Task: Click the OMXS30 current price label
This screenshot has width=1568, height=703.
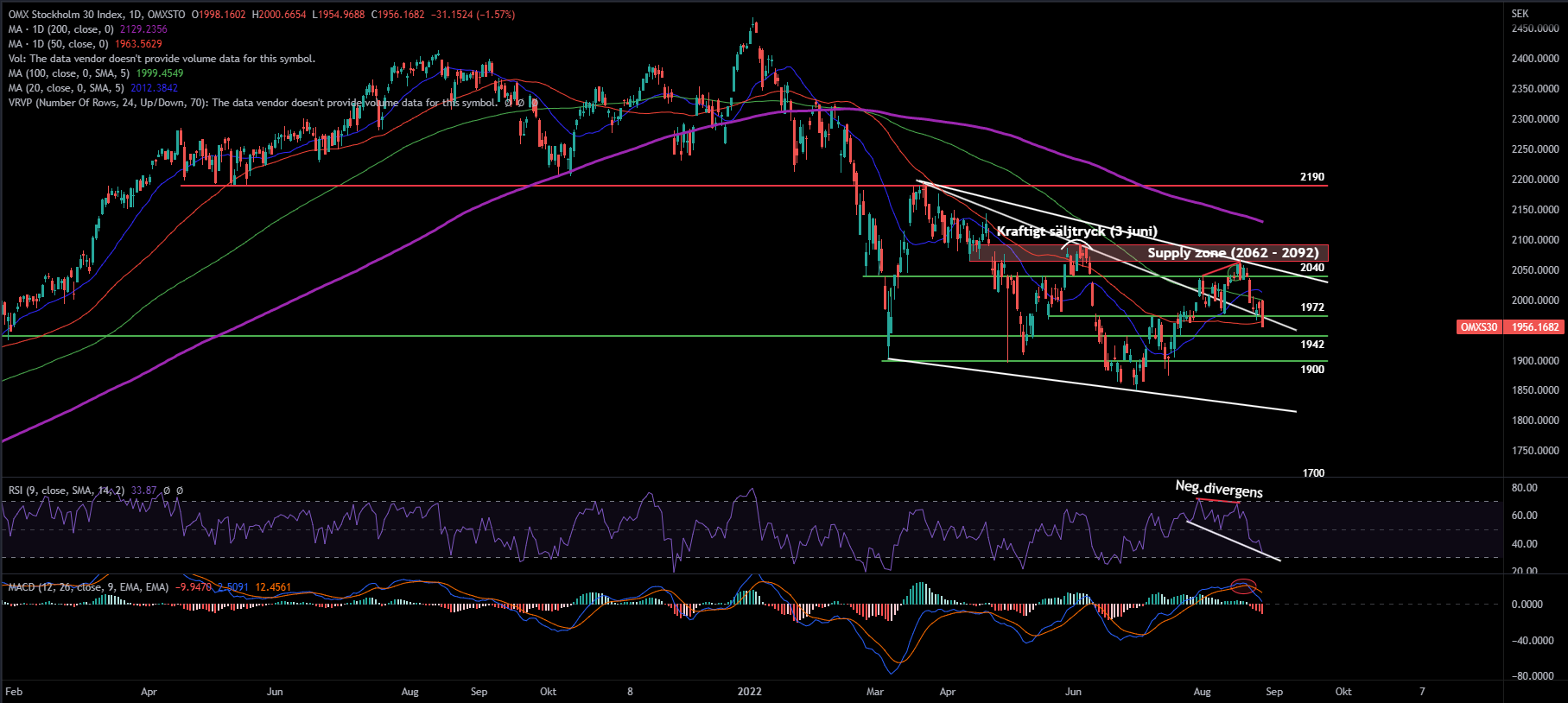Action: (1478, 327)
